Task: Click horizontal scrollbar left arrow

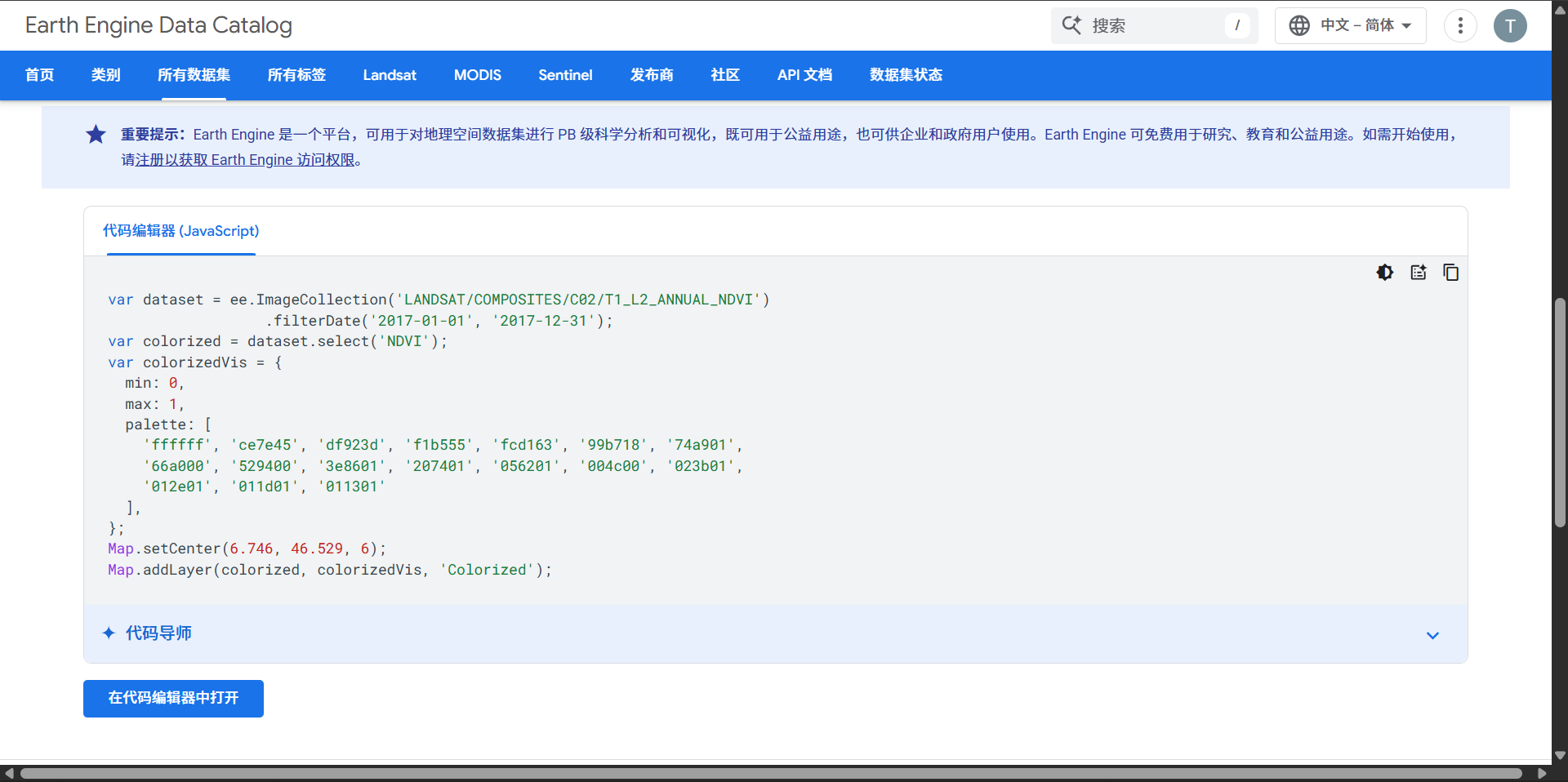Action: tap(9, 773)
